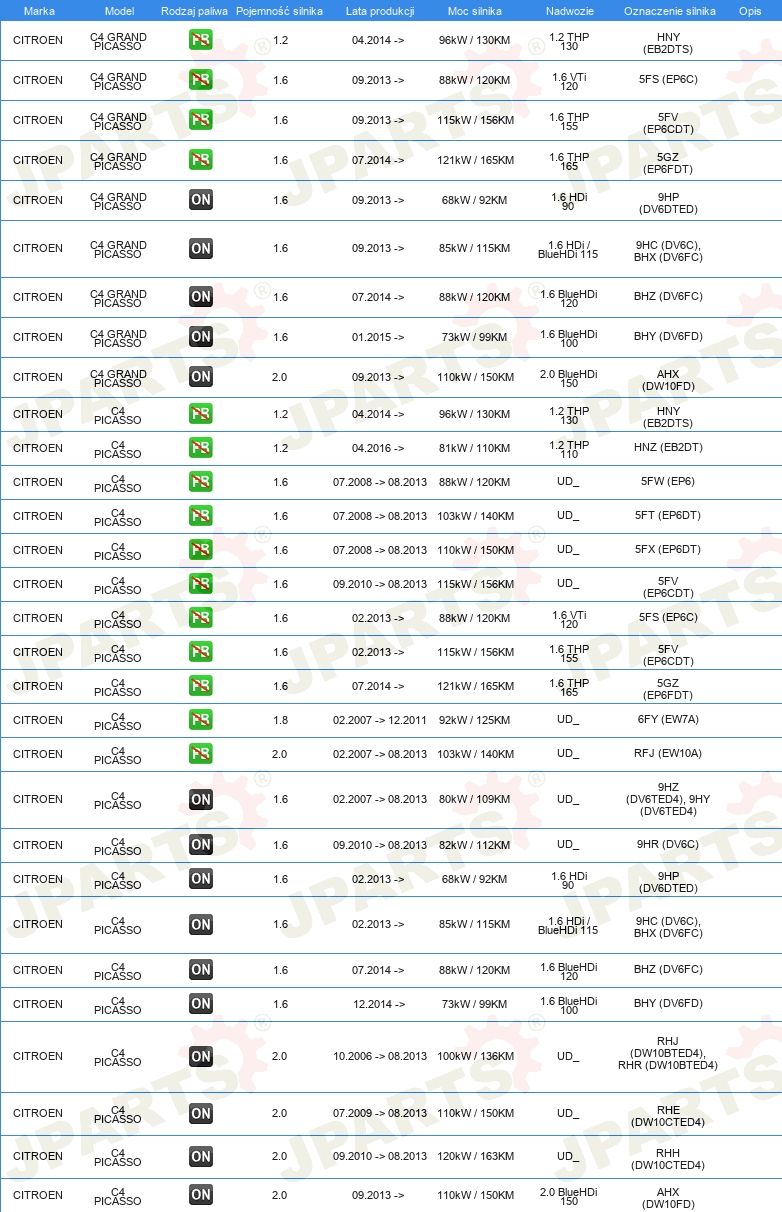Click the diesel ON icon in the C4 Grand Picasso 9HC row
This screenshot has height=1212, width=782.
point(201,248)
